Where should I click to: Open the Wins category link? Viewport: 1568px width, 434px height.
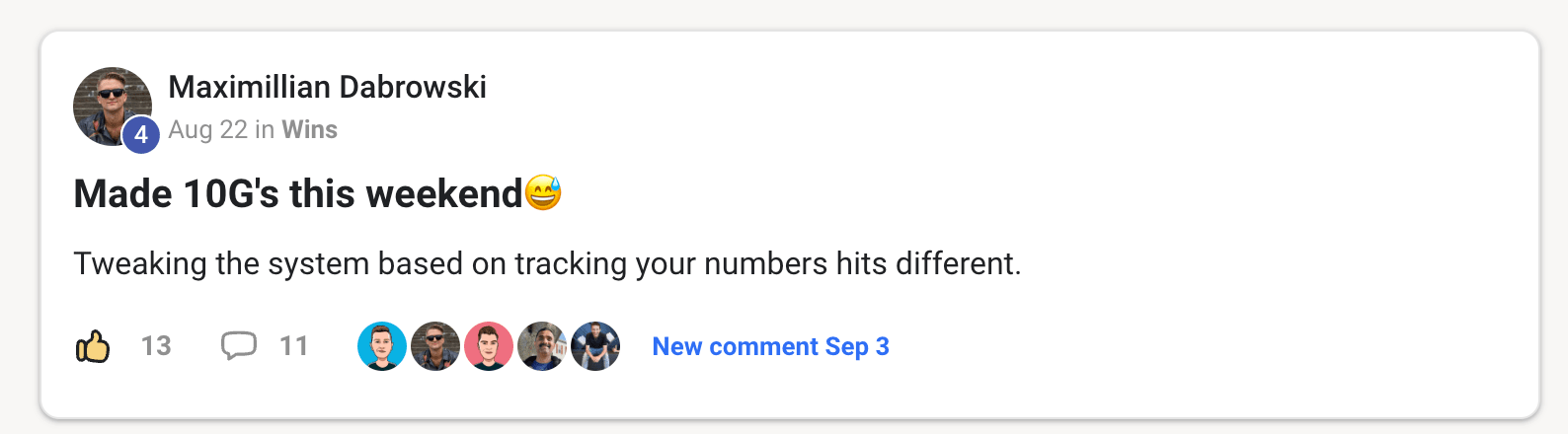click(309, 129)
